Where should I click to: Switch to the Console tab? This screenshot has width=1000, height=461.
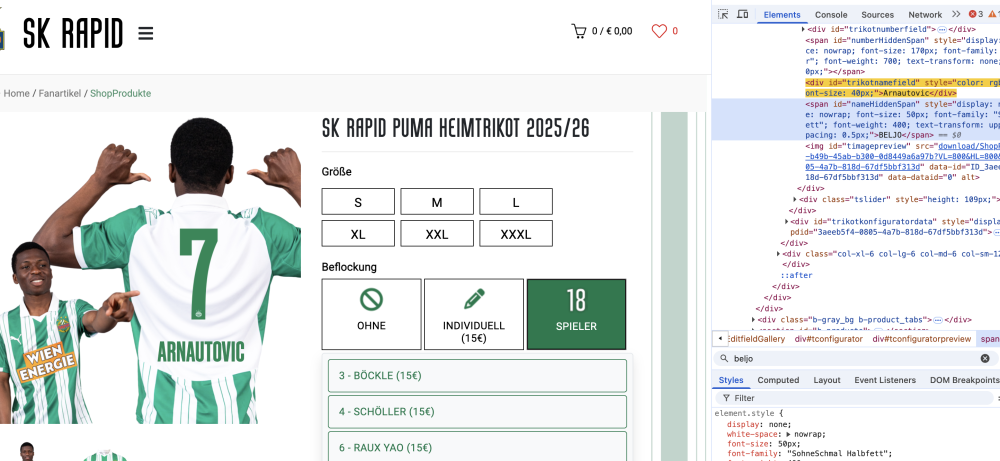tap(831, 15)
